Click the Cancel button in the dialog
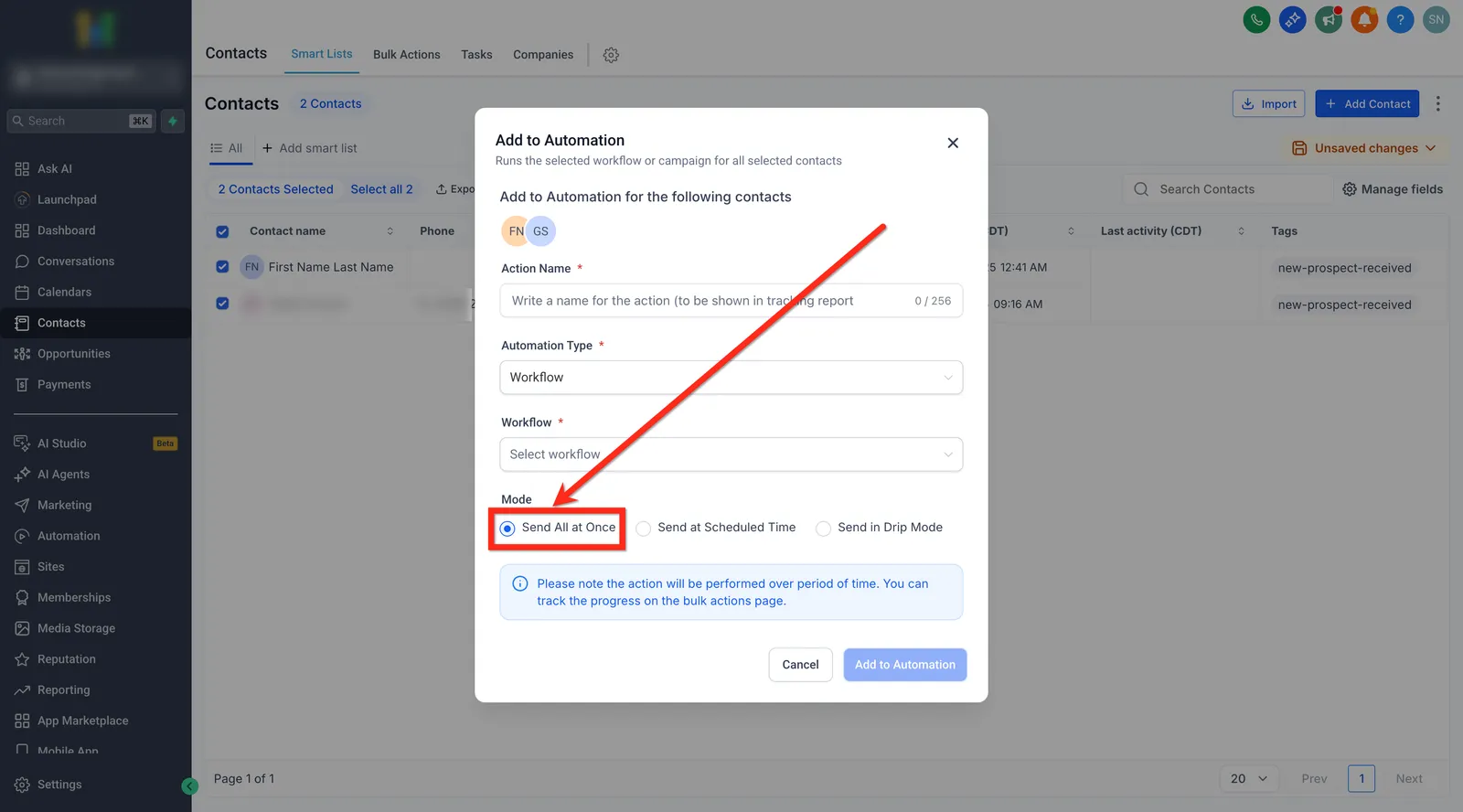Image resolution: width=1463 pixels, height=812 pixels. pyautogui.click(x=800, y=665)
